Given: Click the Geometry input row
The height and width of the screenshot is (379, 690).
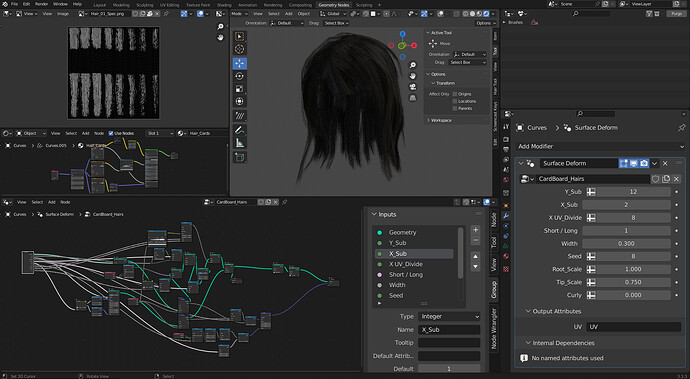Looking at the screenshot, I should [414, 232].
